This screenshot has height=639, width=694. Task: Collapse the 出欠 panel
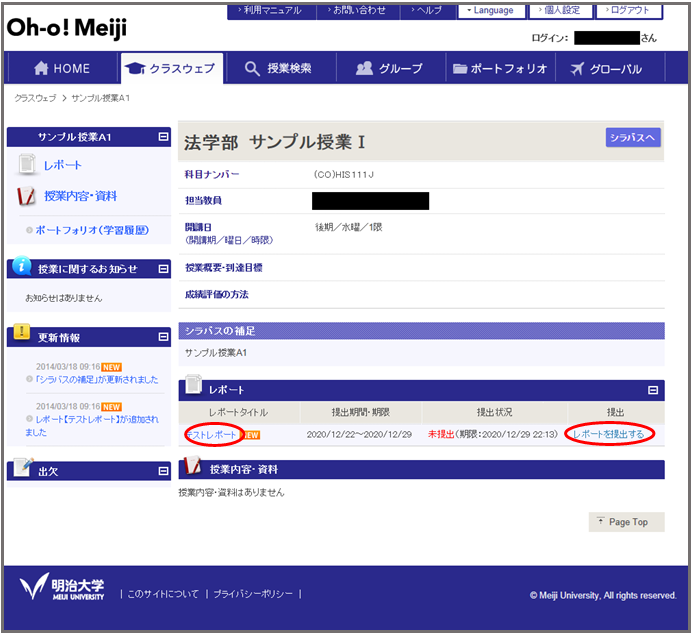(x=163, y=471)
